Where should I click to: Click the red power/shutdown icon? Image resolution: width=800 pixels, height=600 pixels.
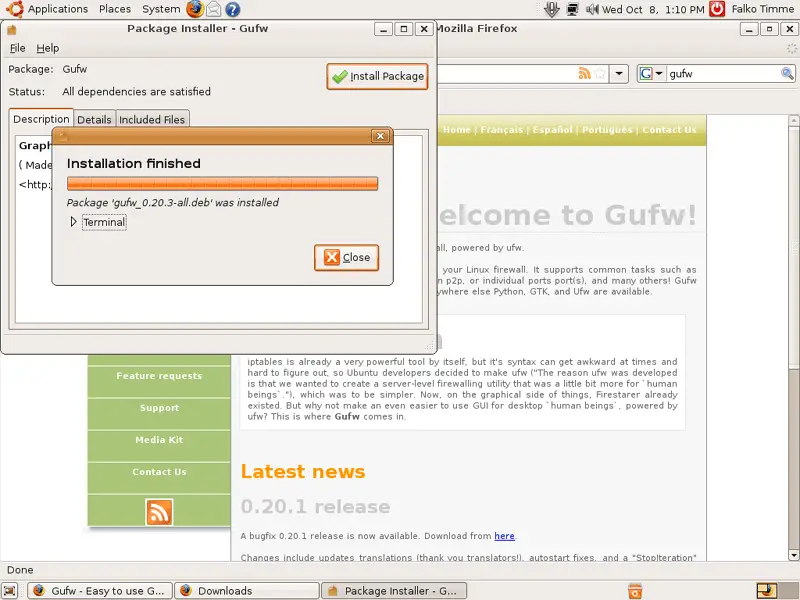click(x=717, y=9)
